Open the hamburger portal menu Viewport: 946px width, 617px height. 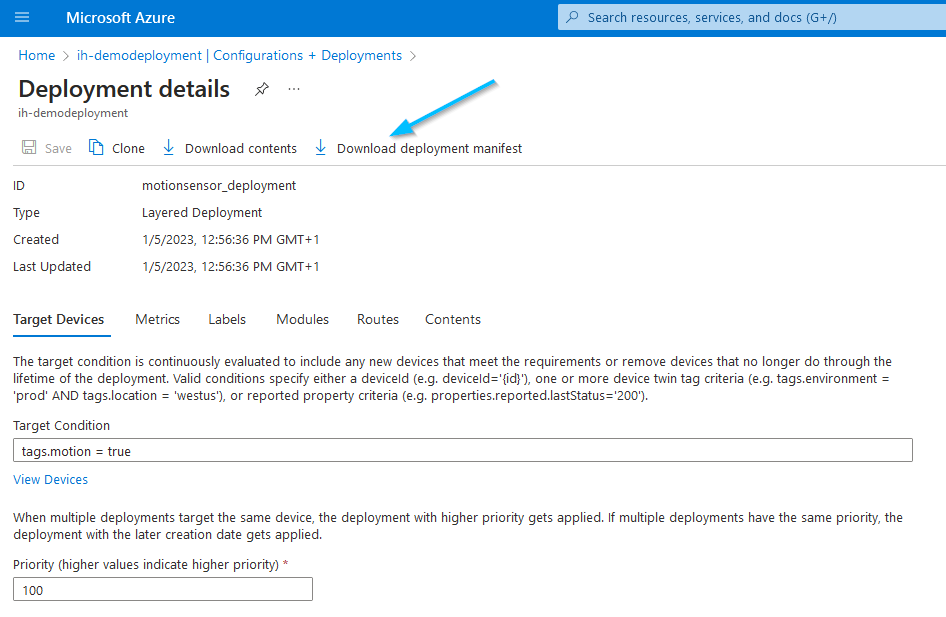point(22,18)
